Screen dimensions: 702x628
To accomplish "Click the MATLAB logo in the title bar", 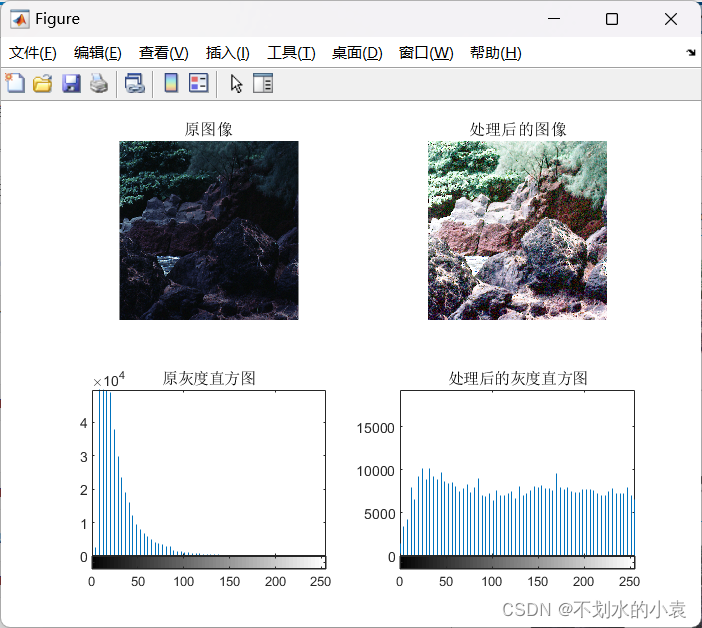I will [x=20, y=19].
